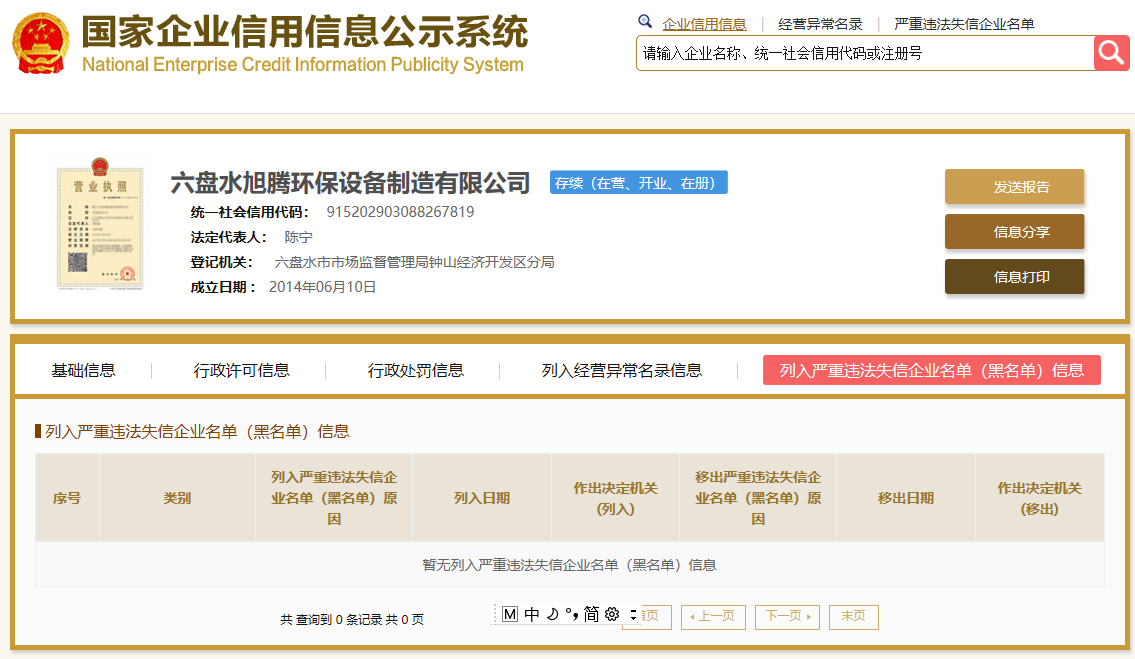Open the IME settings gear

612,615
